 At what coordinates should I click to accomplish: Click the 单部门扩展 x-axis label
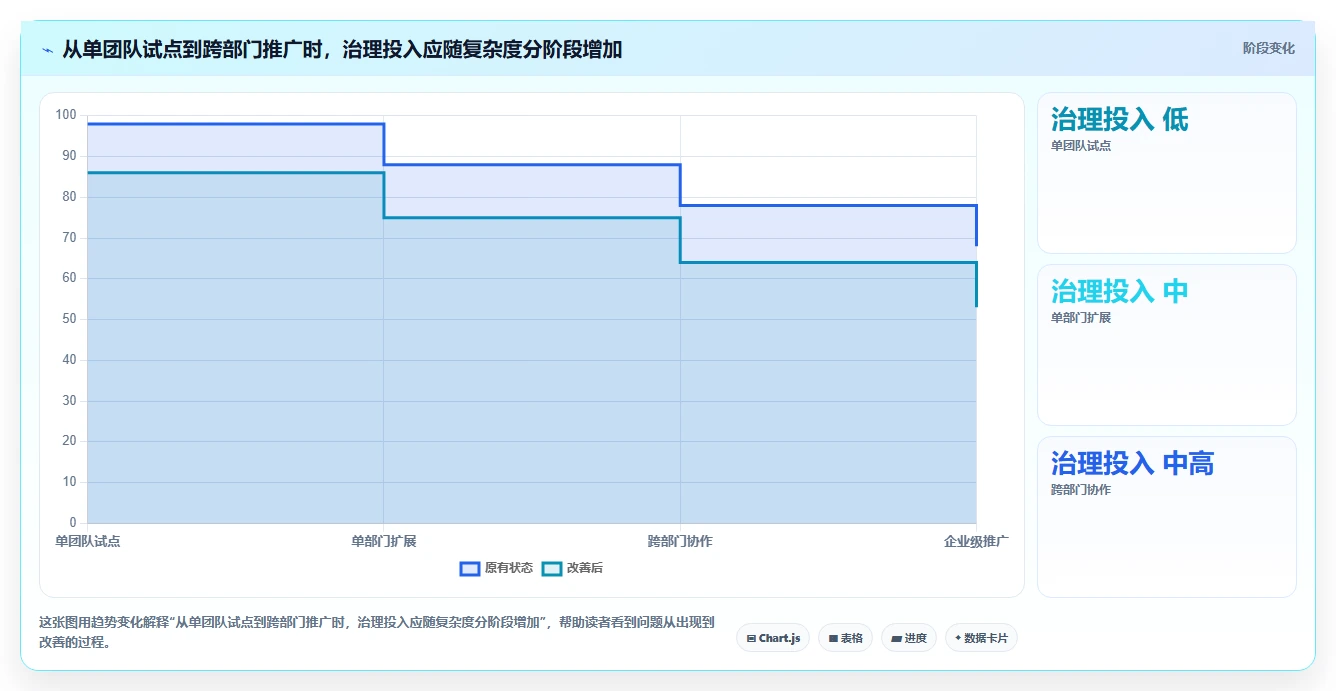pos(384,541)
